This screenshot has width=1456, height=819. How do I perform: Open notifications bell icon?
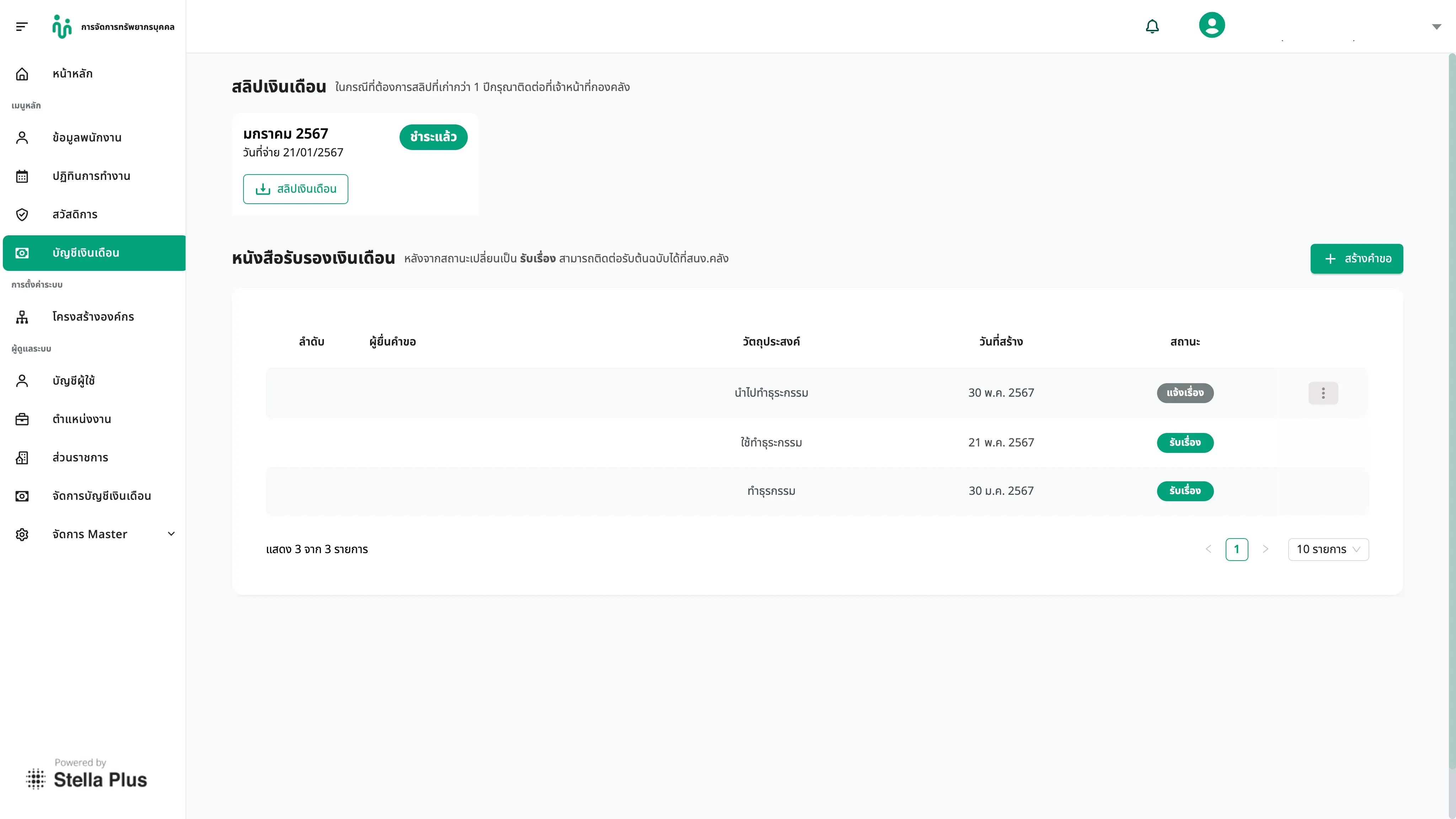point(1152,27)
